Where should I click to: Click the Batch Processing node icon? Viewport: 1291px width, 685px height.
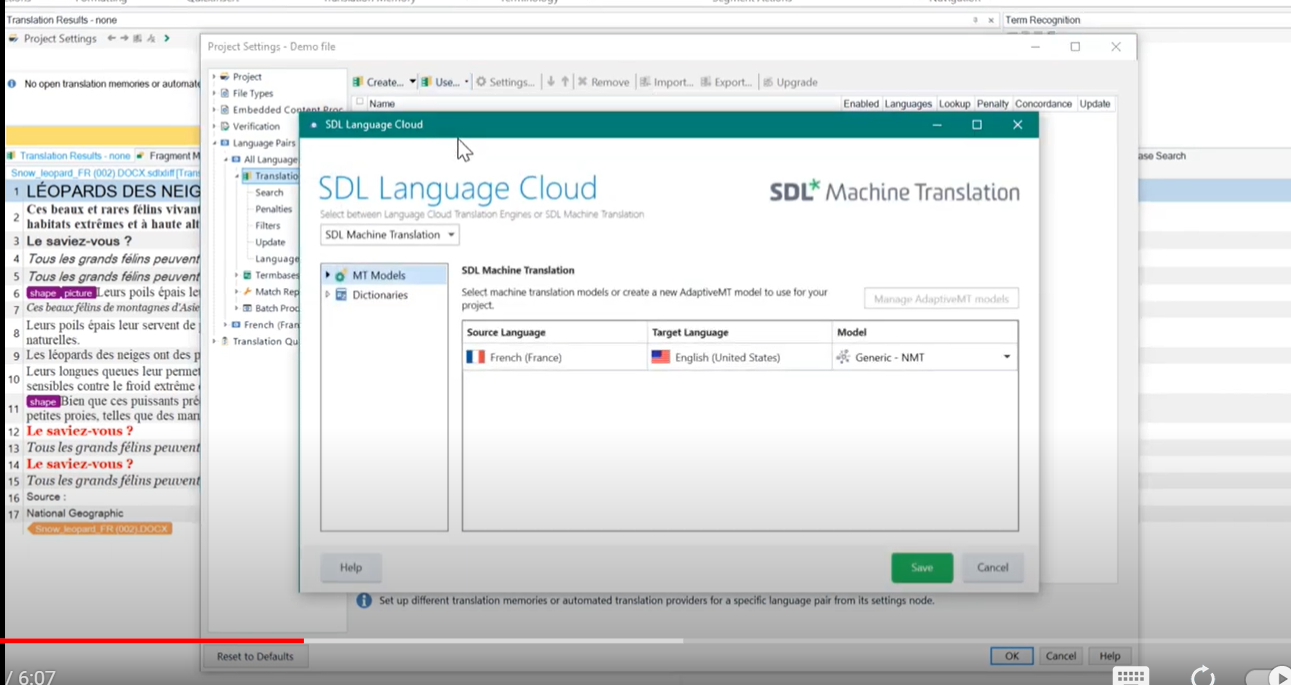point(247,308)
